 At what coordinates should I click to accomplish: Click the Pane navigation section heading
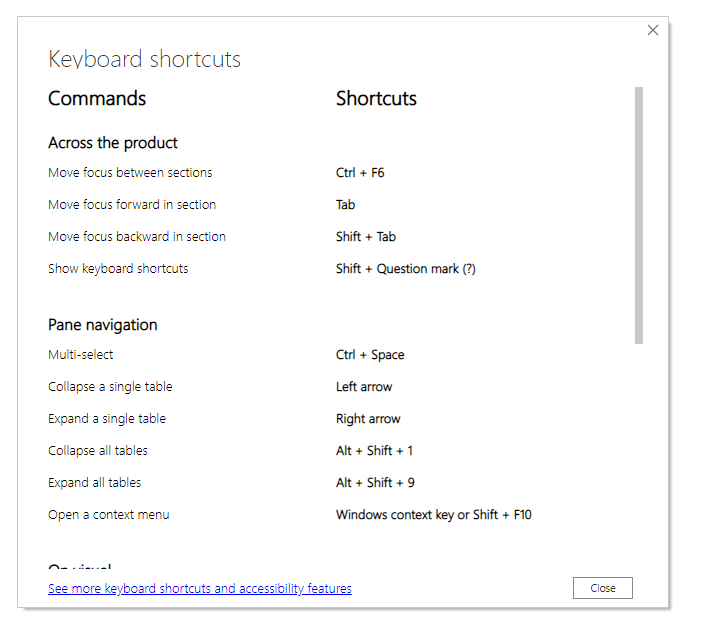tap(103, 325)
